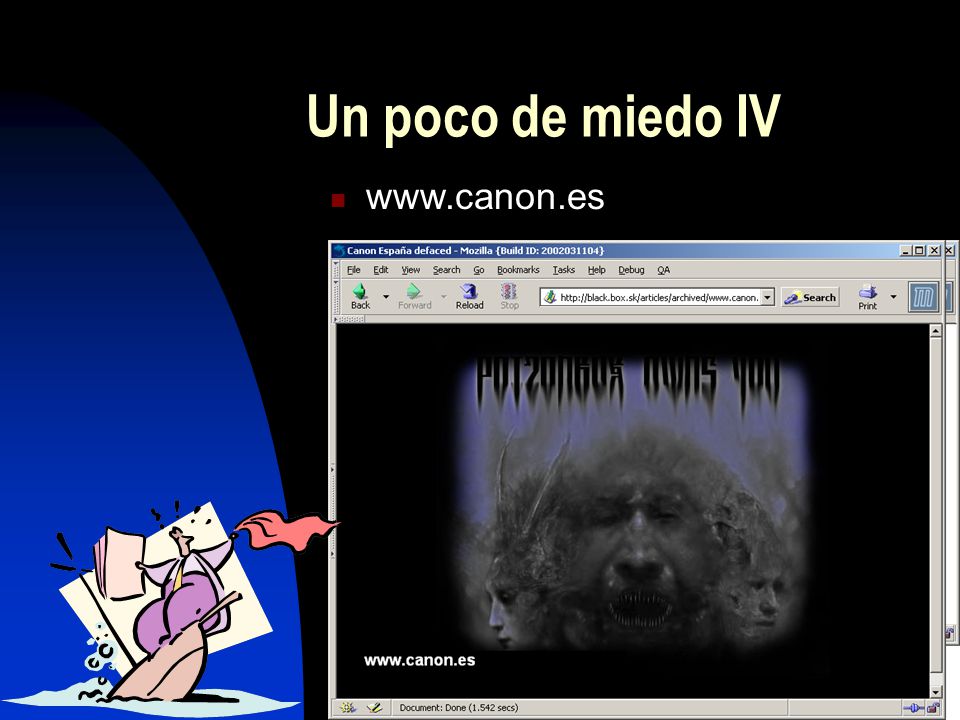
Task: Click the Search button next to URL bar
Action: click(x=810, y=298)
